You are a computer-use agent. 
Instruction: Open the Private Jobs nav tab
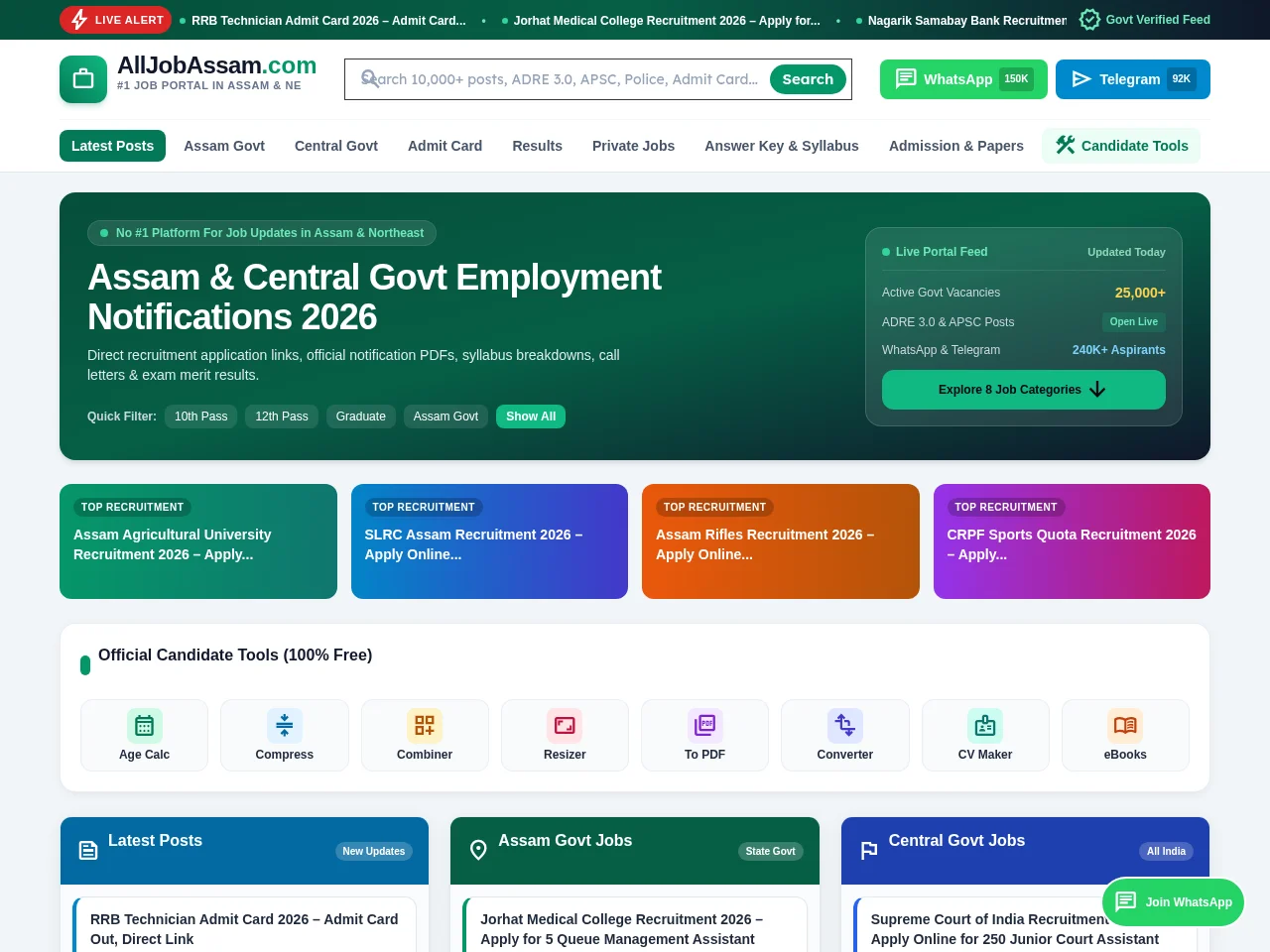[633, 146]
